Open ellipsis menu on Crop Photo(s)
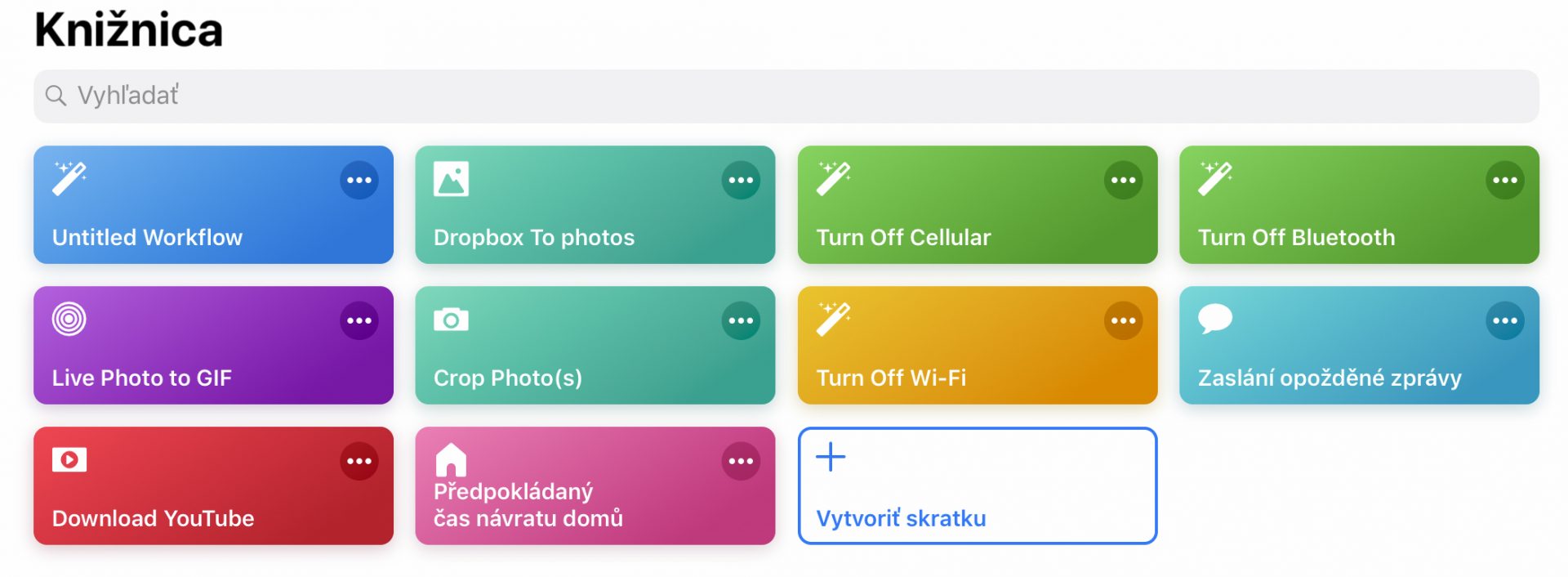The image size is (1568, 577). pyautogui.click(x=741, y=321)
